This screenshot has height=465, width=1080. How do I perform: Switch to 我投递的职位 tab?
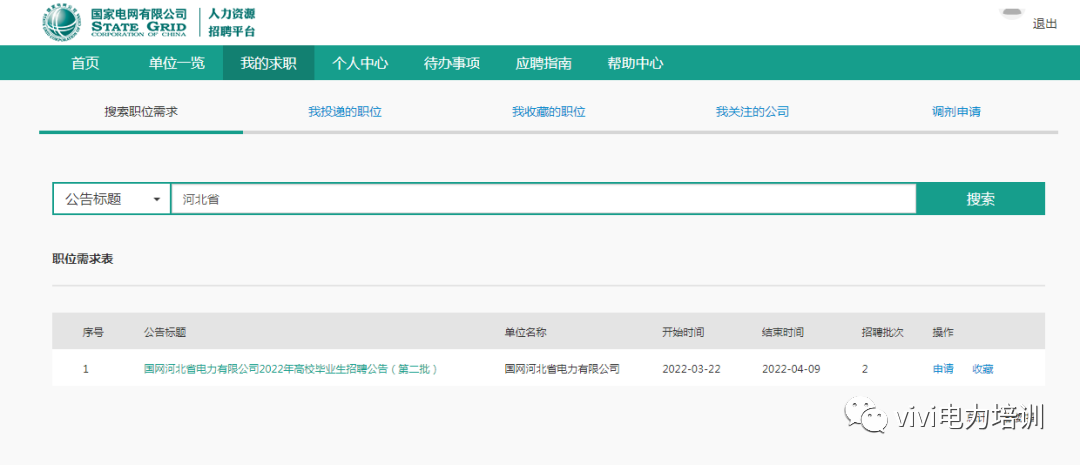tap(345, 112)
